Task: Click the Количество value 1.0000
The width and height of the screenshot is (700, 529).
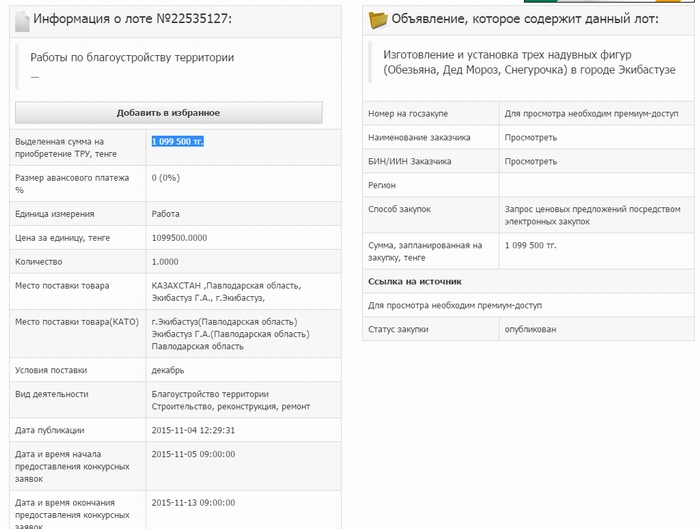Action: tap(165, 262)
